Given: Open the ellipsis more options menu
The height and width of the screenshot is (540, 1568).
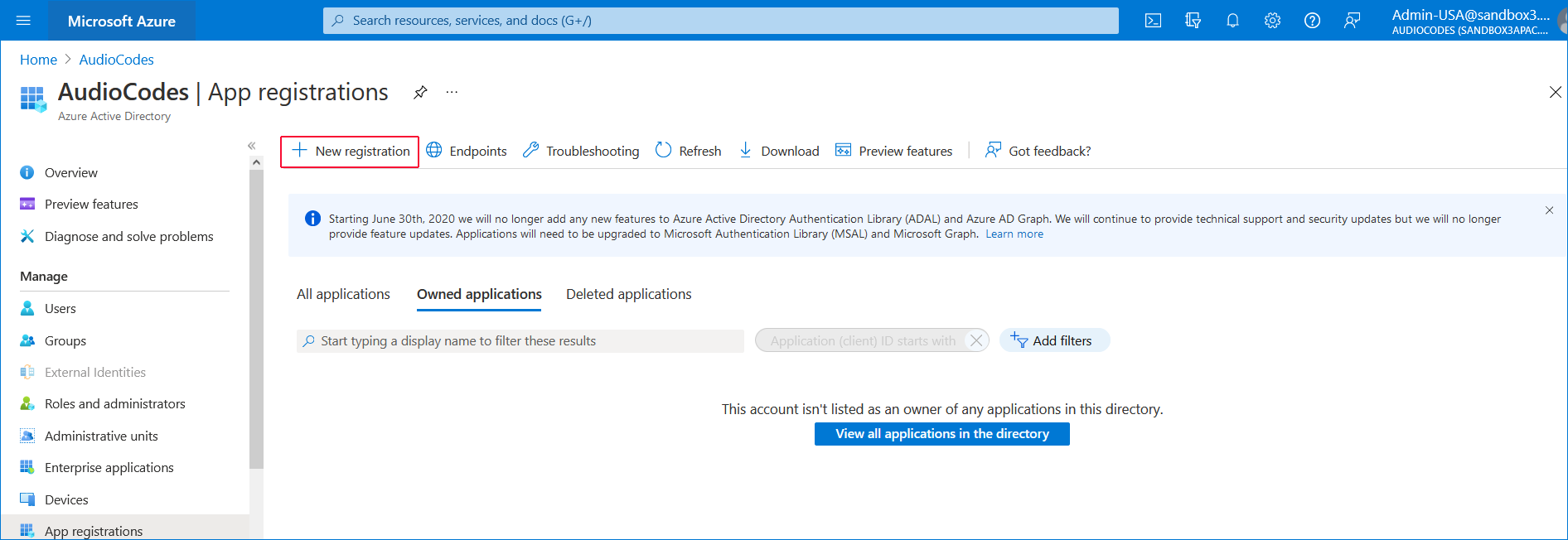Looking at the screenshot, I should coord(452,92).
